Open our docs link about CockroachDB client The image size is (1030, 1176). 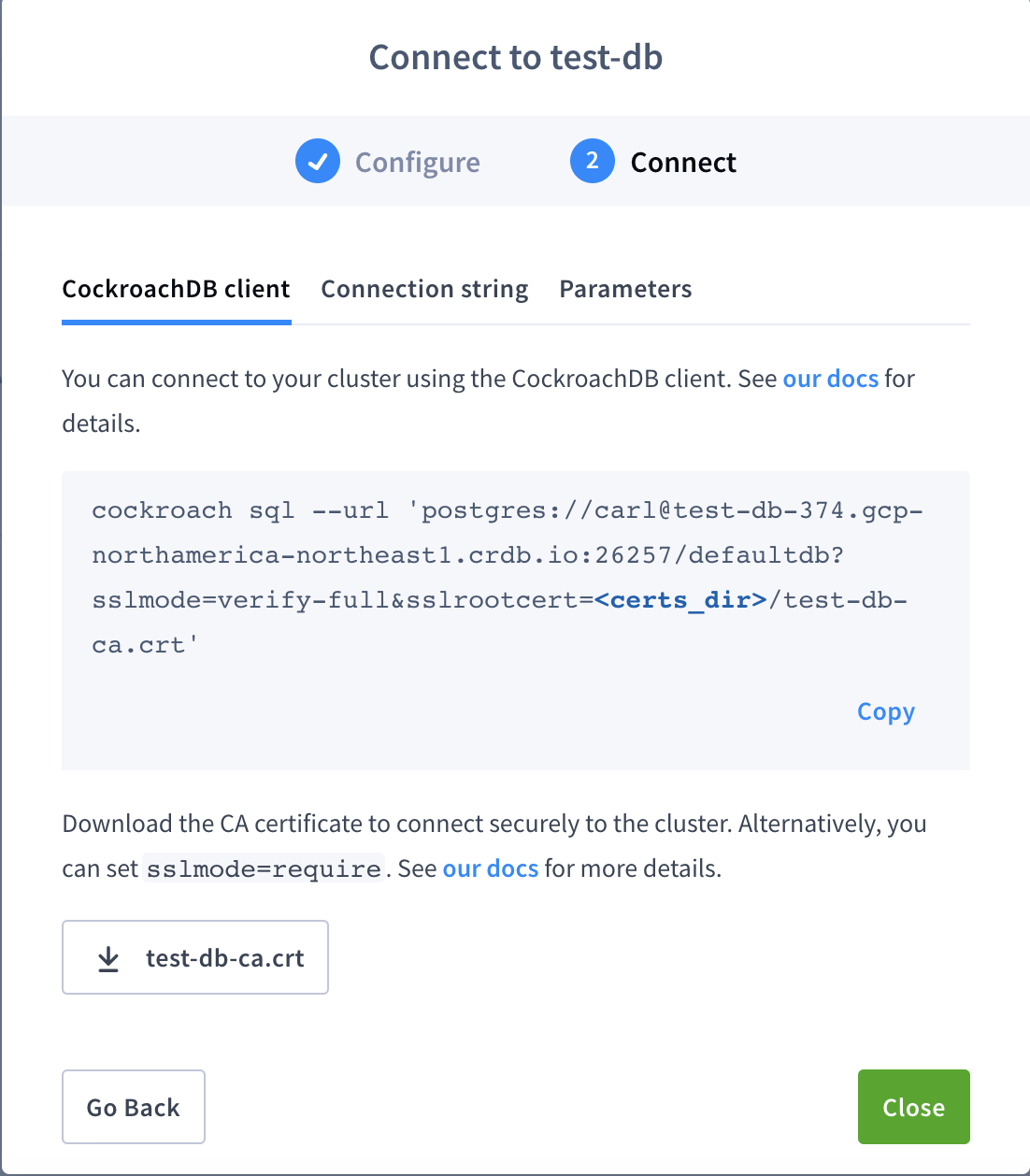[830, 379]
